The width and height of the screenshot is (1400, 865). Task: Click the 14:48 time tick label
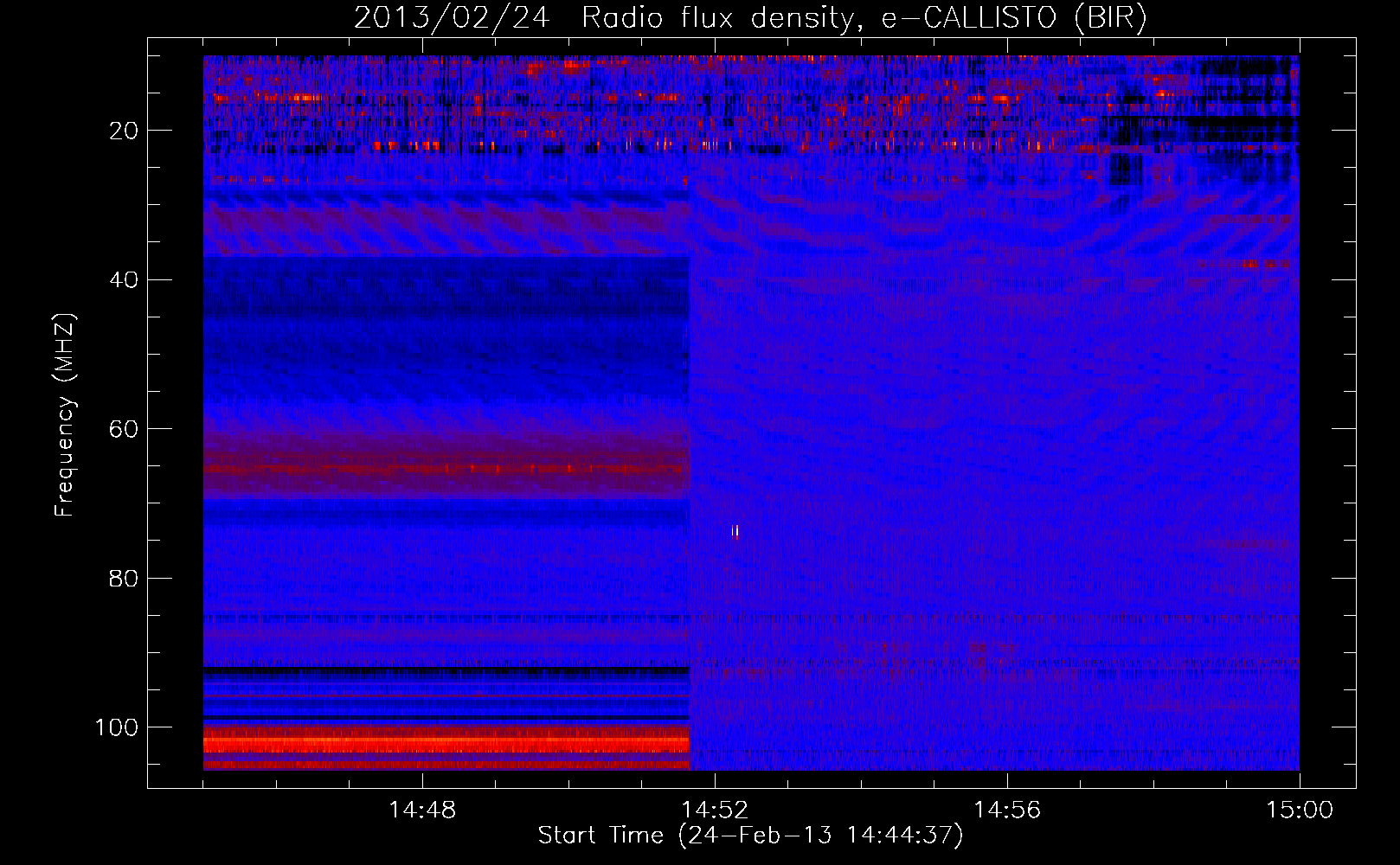[x=421, y=811]
